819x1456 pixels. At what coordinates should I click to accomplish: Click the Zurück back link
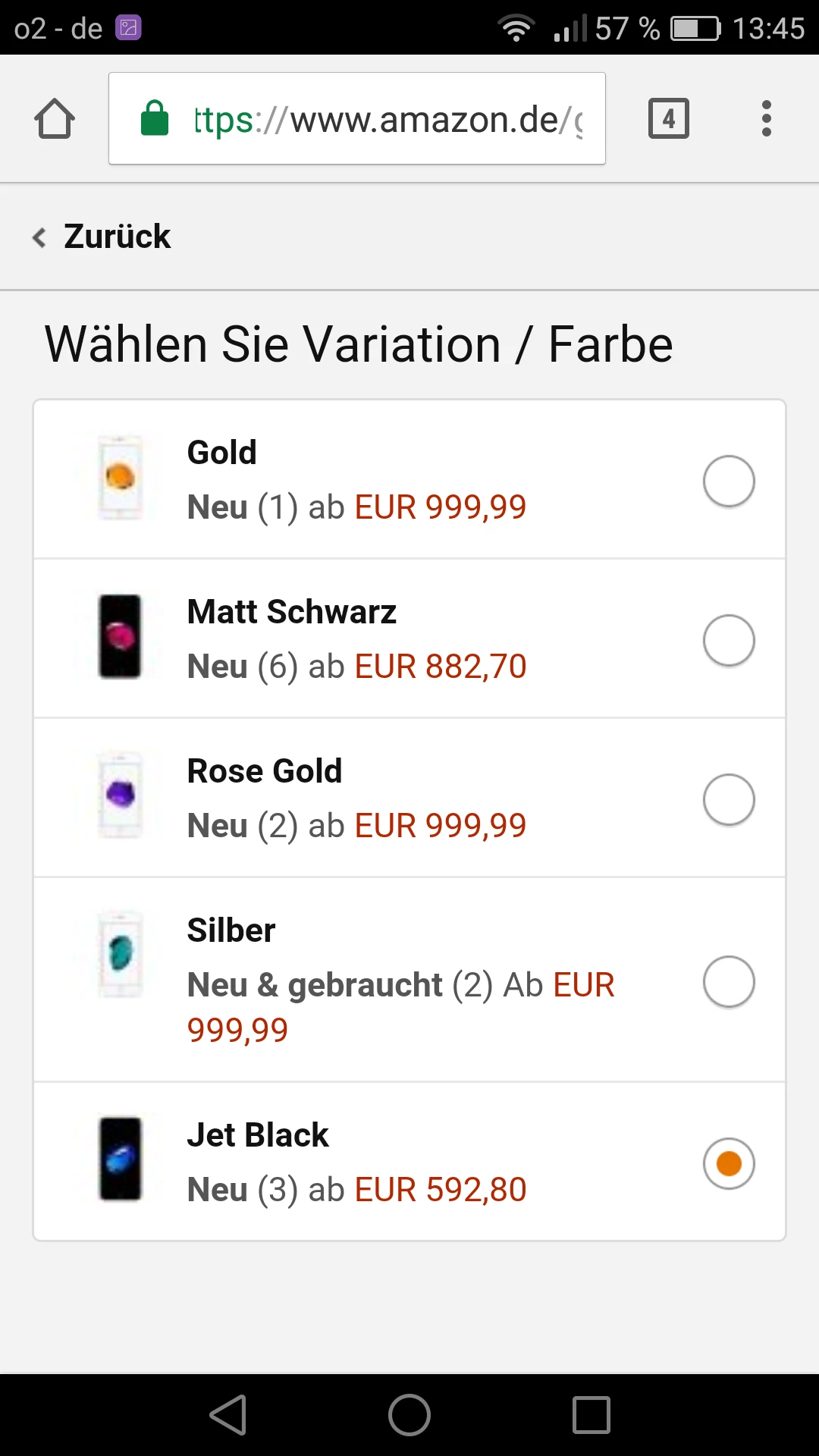point(117,237)
